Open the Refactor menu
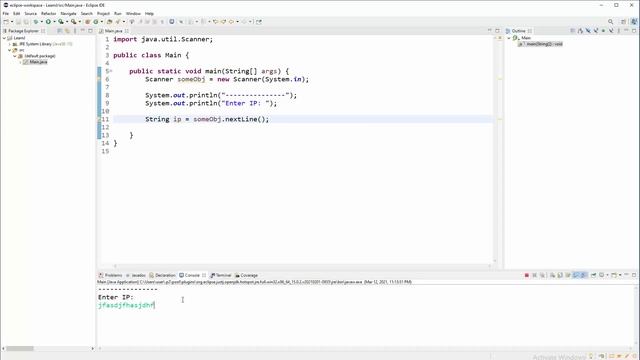 click(x=48, y=13)
